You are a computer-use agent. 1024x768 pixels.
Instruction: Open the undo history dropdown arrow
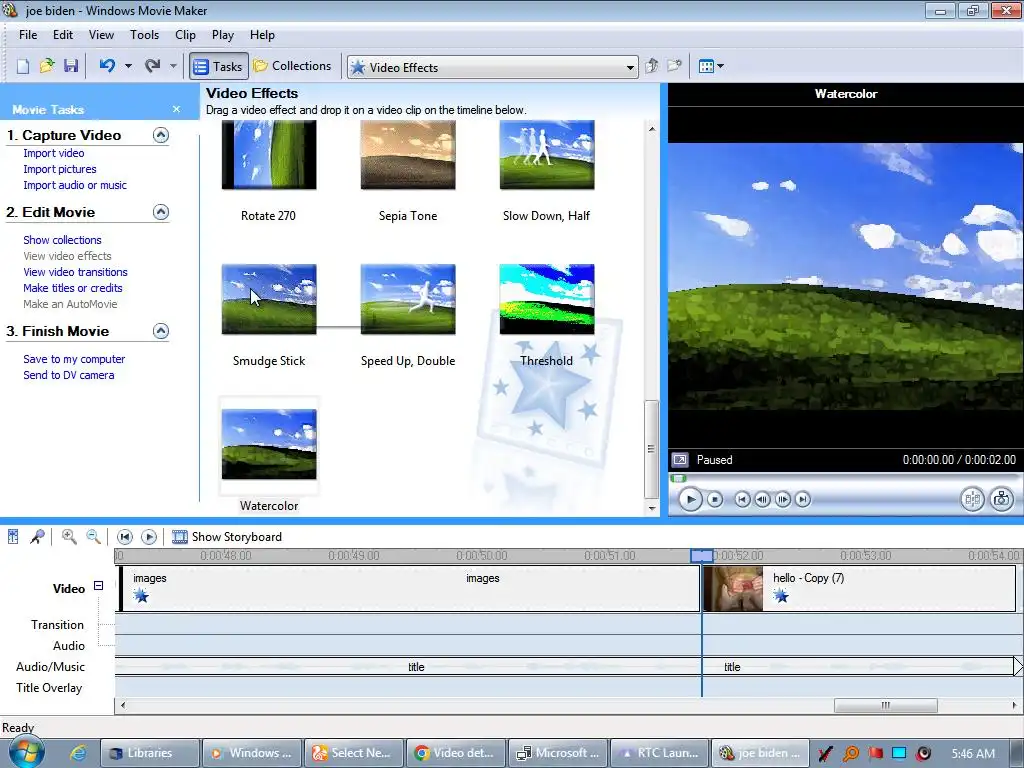click(129, 66)
